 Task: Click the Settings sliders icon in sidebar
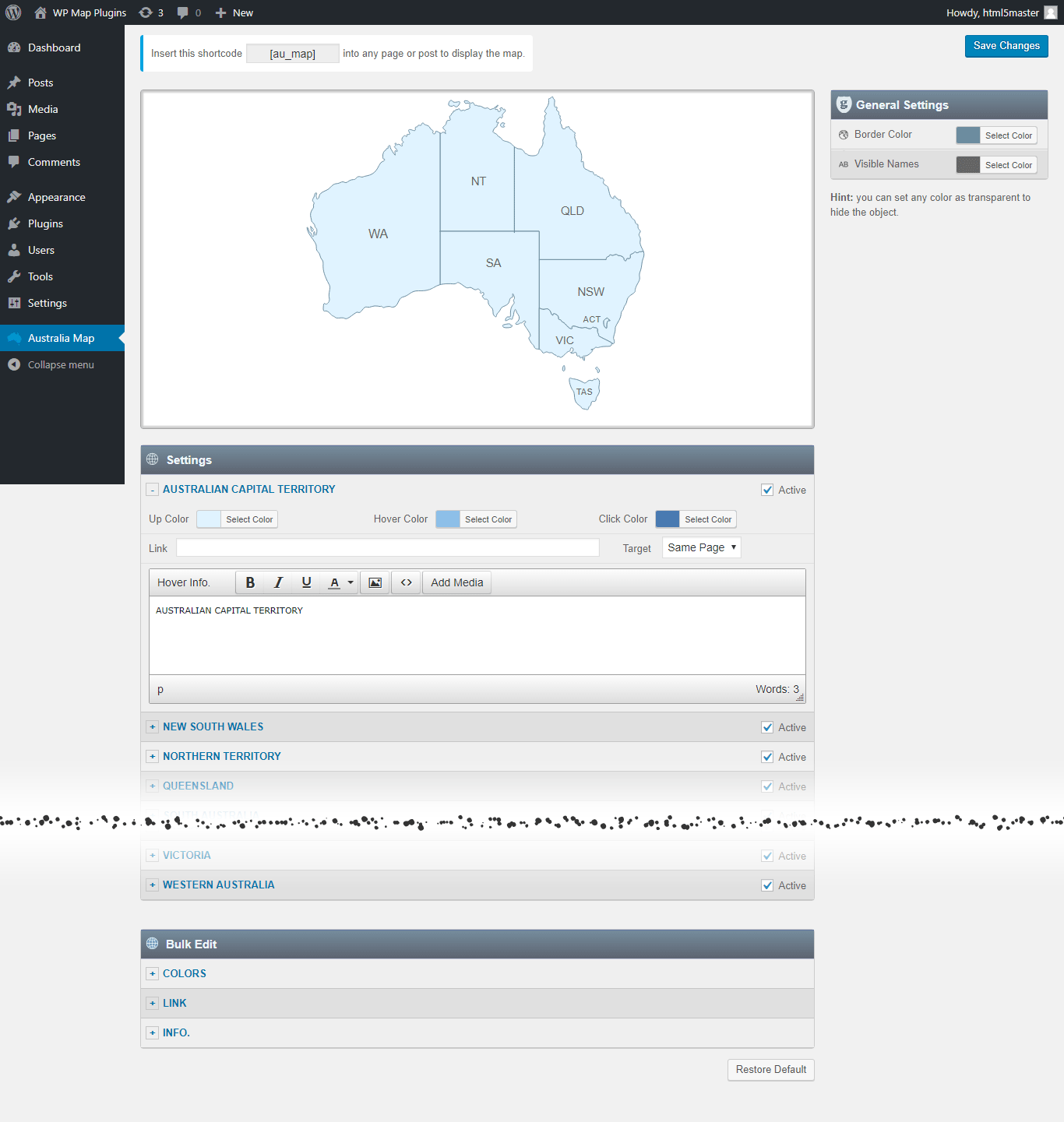click(14, 303)
